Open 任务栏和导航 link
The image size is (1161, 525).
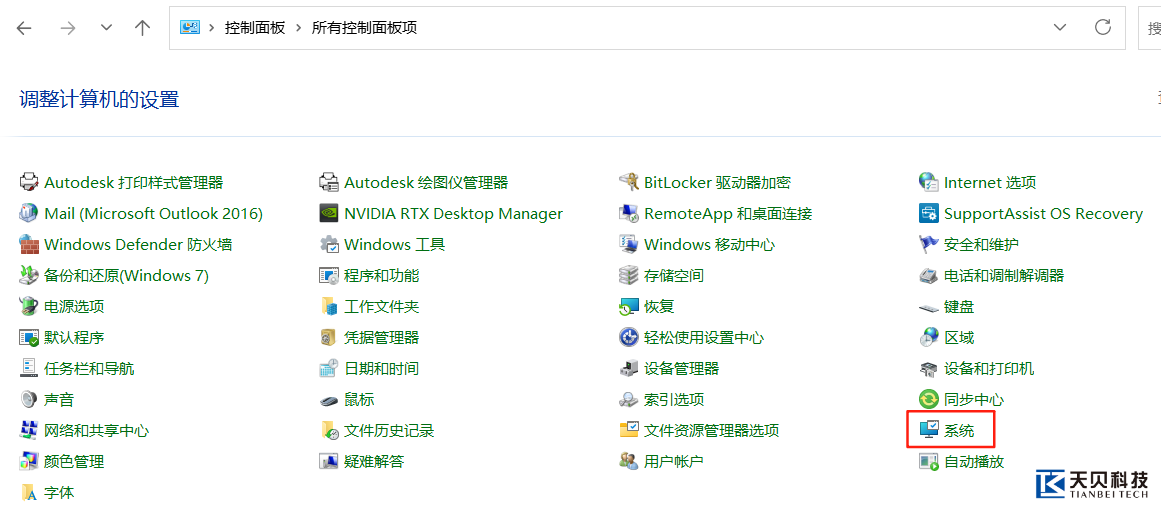pyautogui.click(x=89, y=369)
